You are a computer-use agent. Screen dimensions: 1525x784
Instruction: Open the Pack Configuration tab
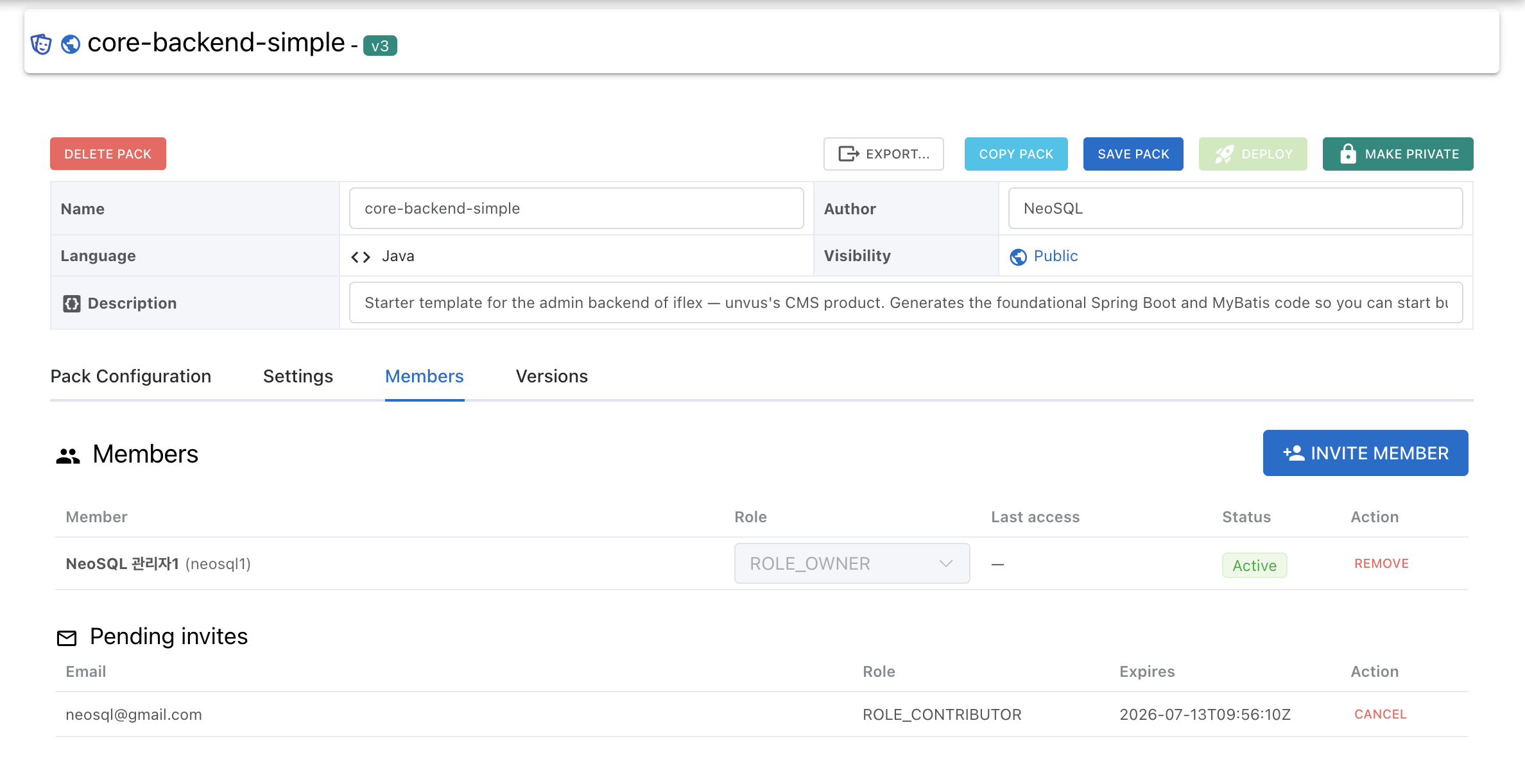pos(130,376)
